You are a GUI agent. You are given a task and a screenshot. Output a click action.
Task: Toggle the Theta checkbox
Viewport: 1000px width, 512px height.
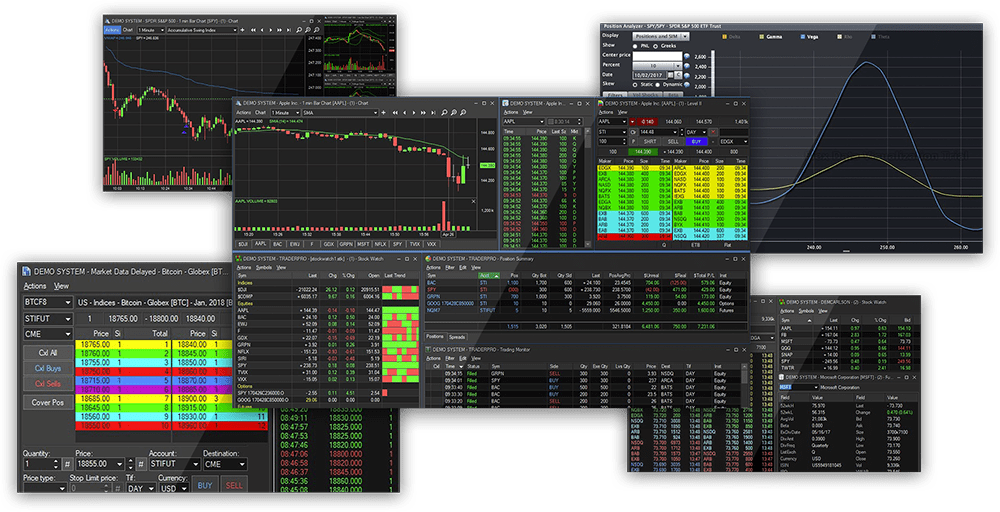pyautogui.click(x=874, y=37)
